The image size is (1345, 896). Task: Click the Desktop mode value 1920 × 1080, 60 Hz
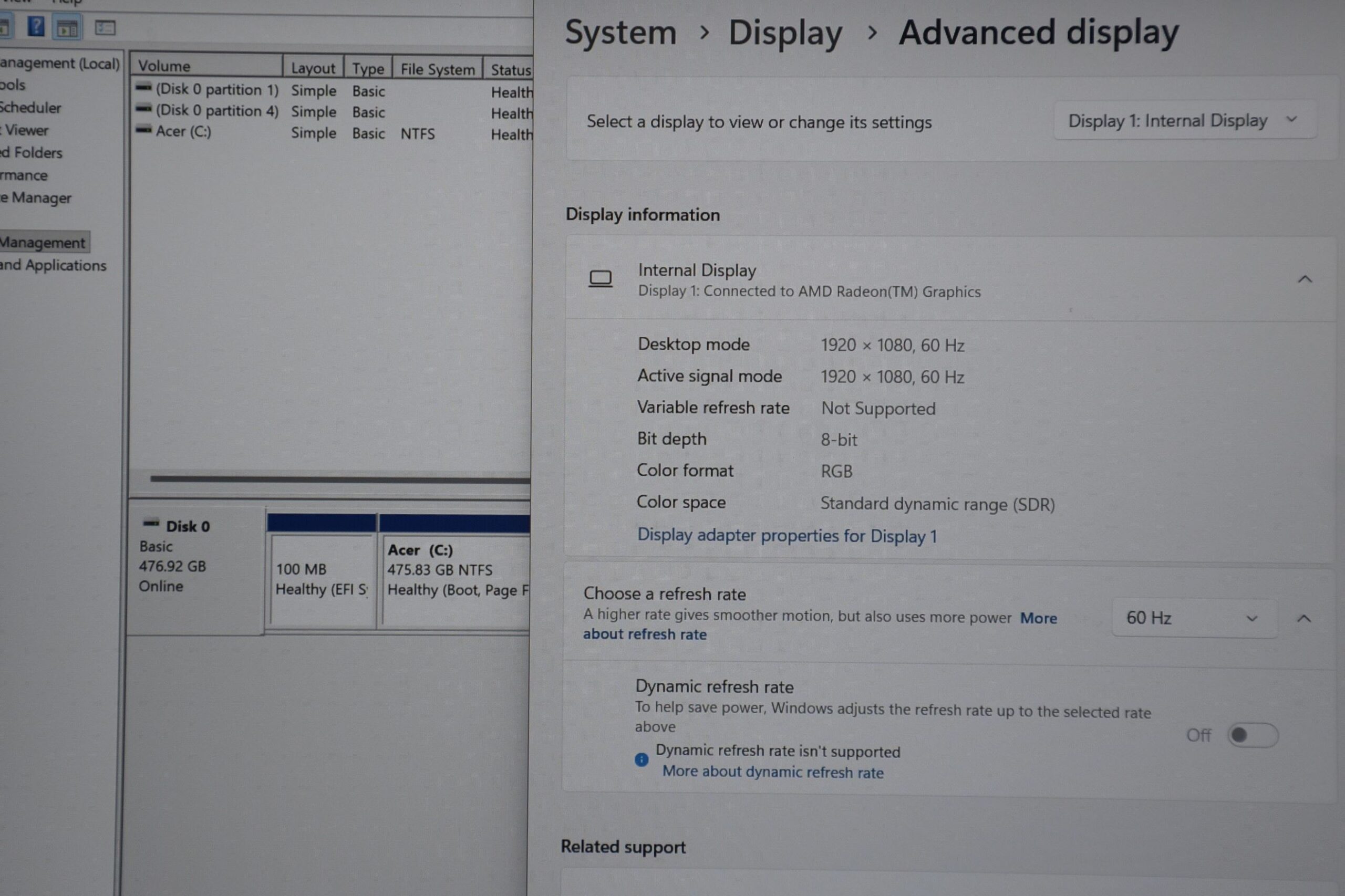(892, 345)
